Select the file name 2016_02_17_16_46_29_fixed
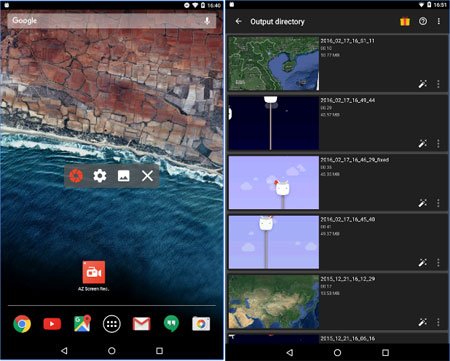The height and width of the screenshot is (361, 450). click(x=354, y=160)
